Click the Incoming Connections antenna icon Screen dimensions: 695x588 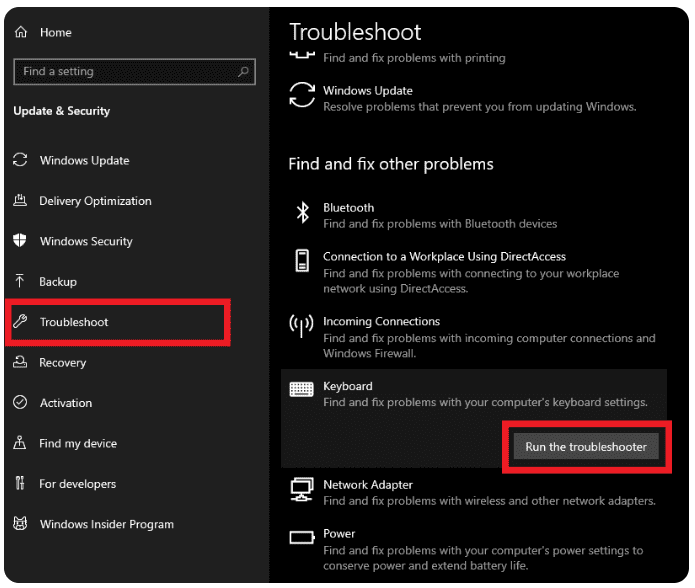click(301, 325)
